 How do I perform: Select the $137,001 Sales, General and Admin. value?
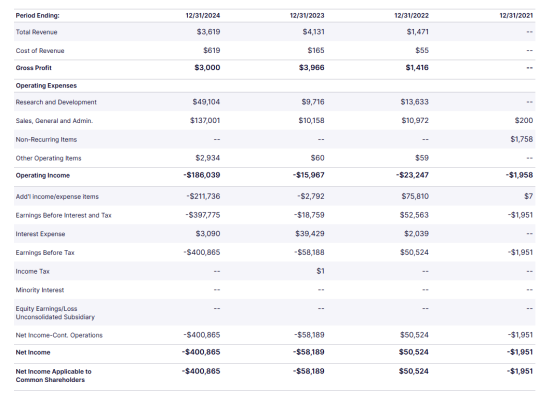[205, 121]
